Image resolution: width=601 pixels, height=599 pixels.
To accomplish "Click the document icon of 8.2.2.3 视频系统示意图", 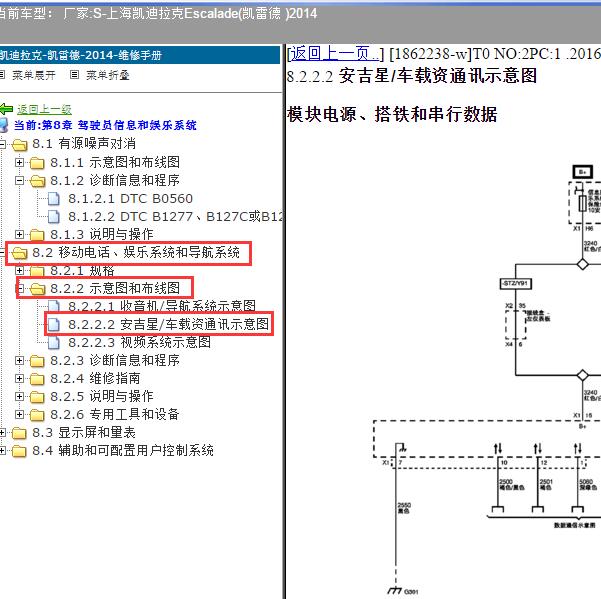I will [x=54, y=343].
